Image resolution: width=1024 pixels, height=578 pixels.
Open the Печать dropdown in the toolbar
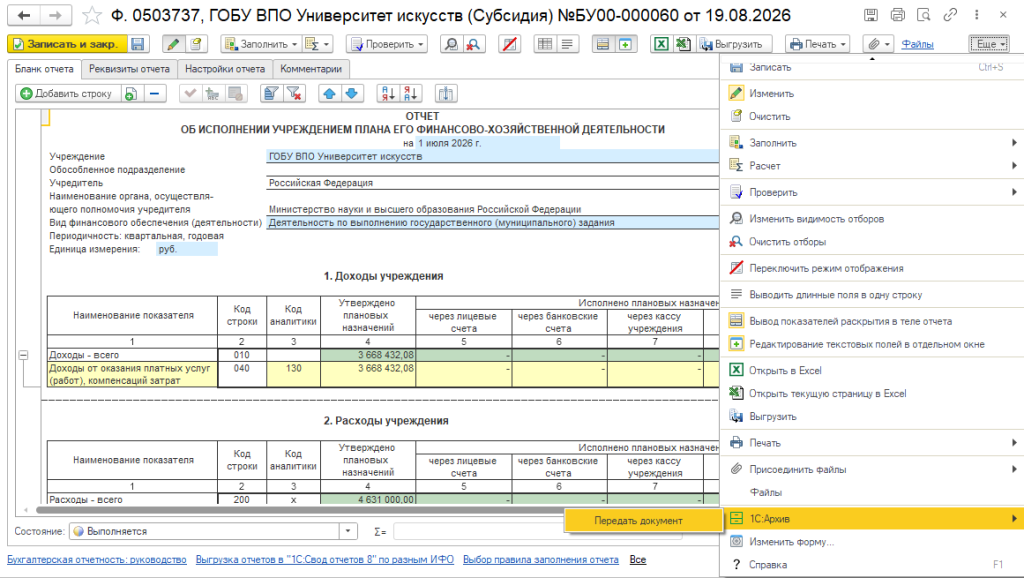click(818, 44)
